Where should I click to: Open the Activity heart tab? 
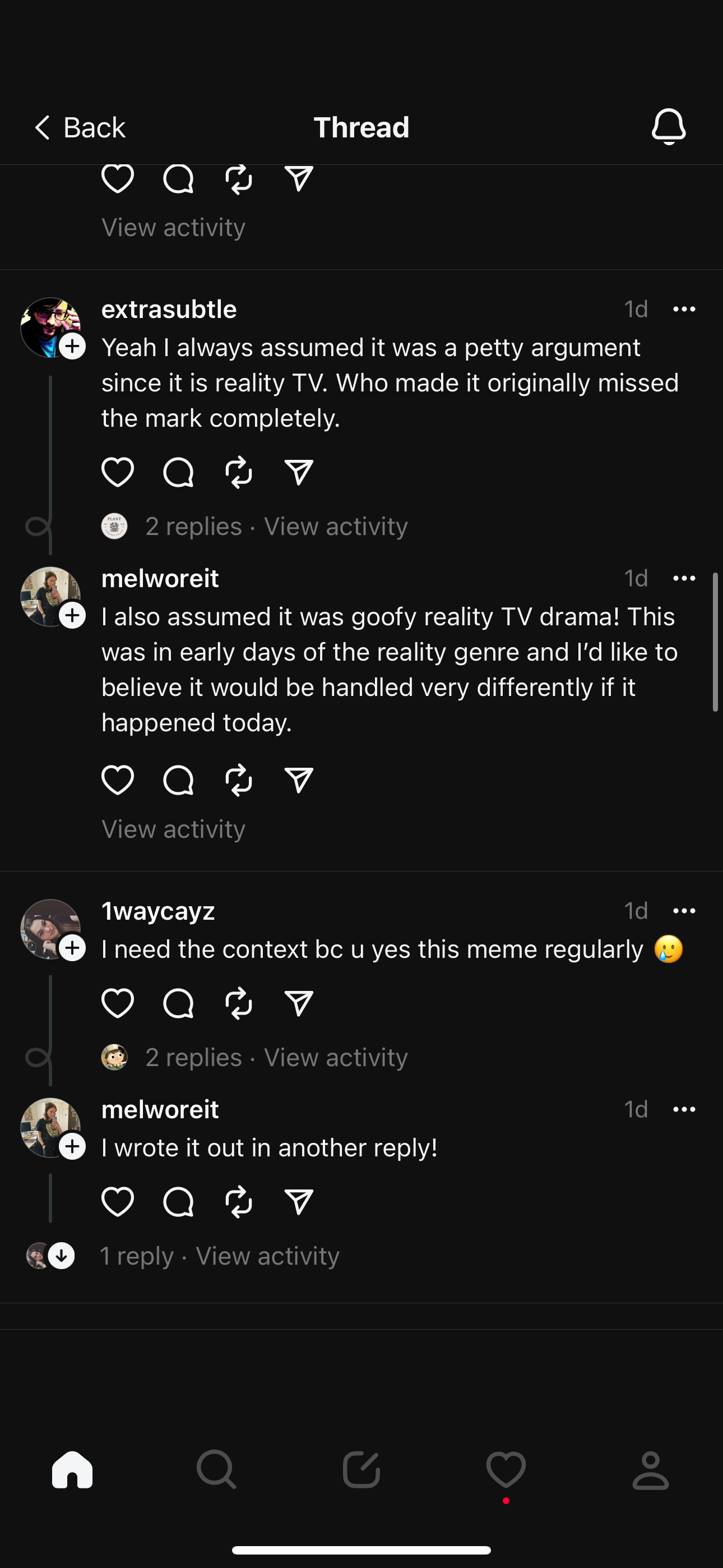pos(506,1470)
